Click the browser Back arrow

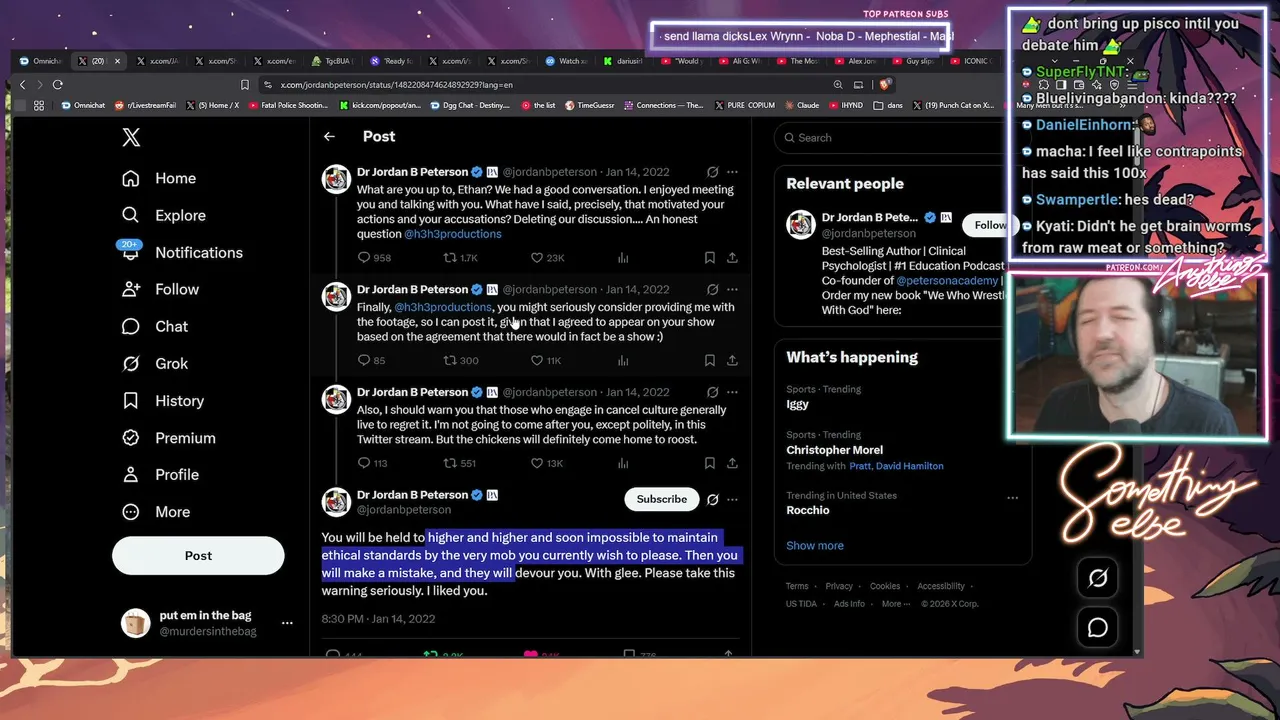pyautogui.click(x=22, y=85)
